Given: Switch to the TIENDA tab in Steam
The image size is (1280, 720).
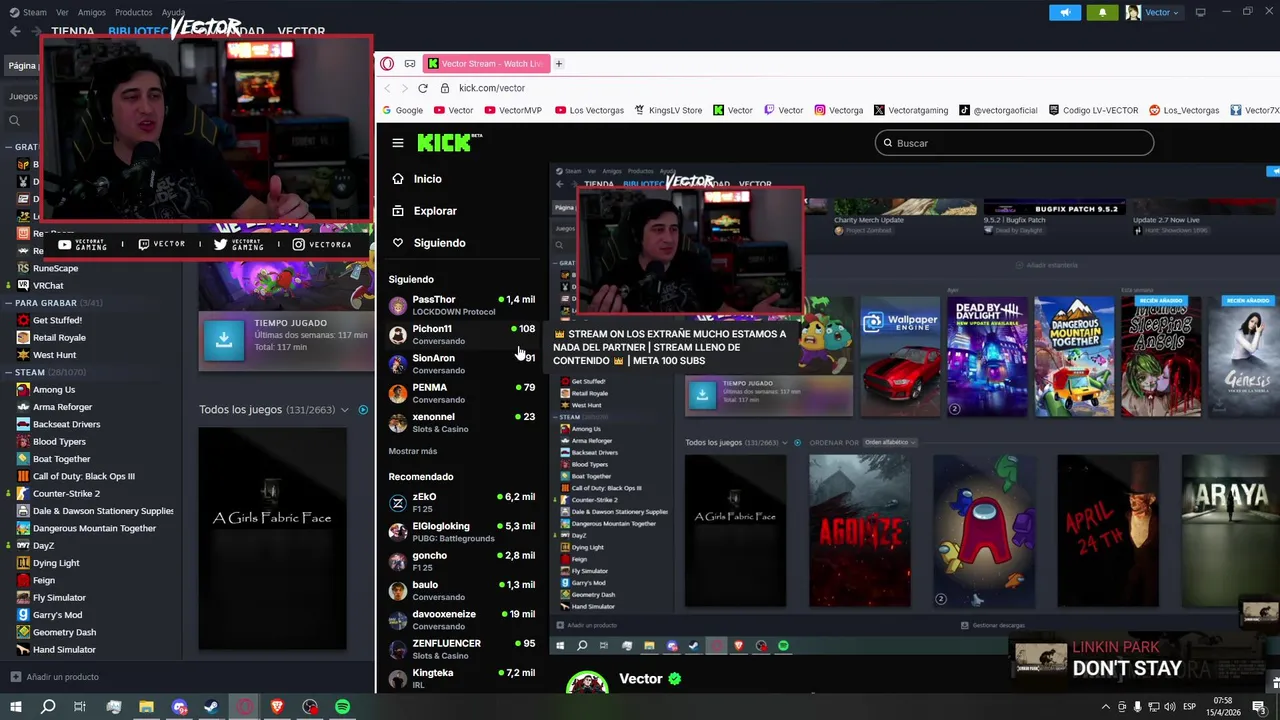Looking at the screenshot, I should pos(72,32).
